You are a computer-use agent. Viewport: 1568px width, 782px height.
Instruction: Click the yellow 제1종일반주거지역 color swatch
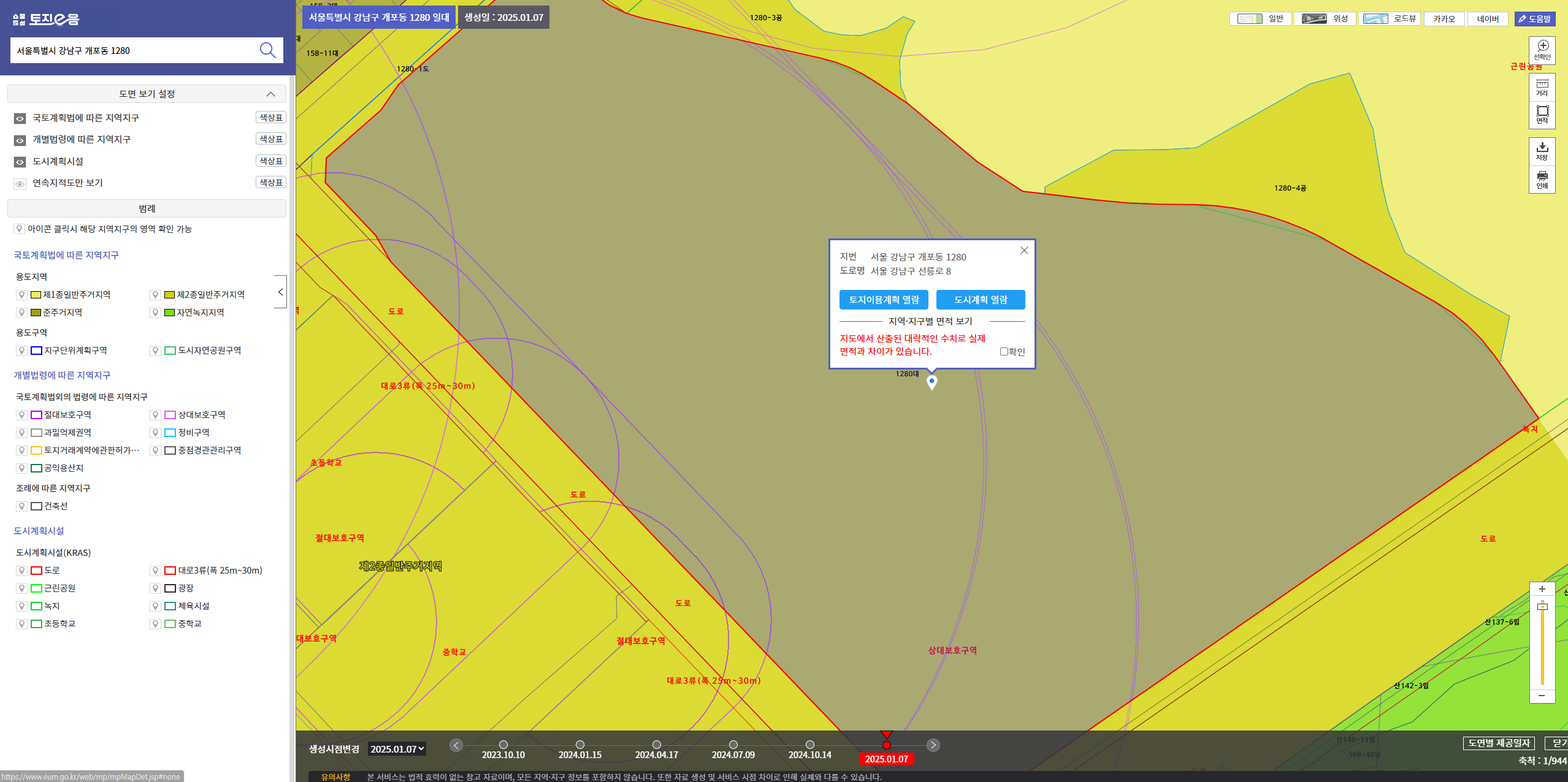pyautogui.click(x=36, y=295)
